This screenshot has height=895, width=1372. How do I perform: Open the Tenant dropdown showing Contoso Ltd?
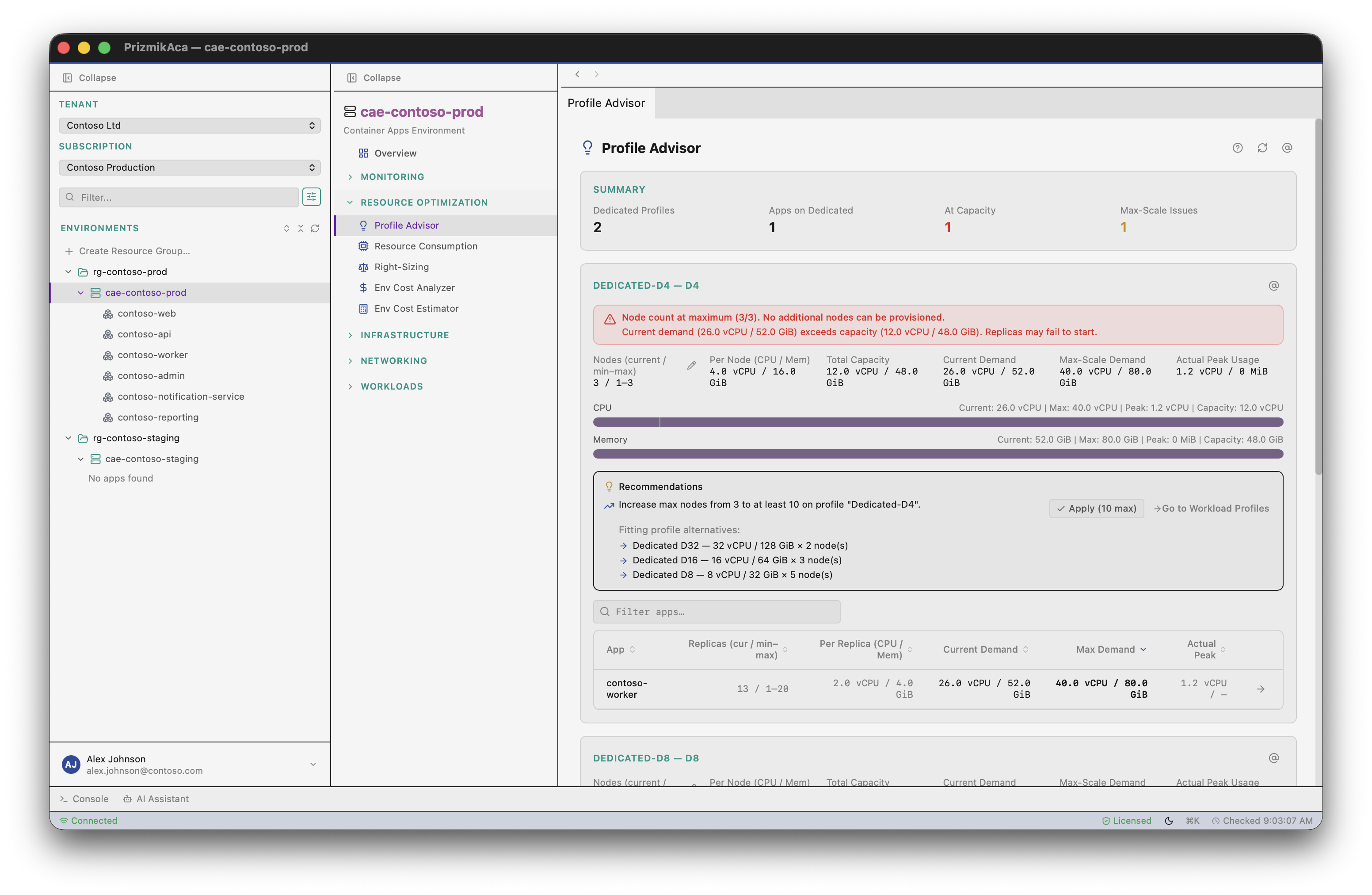tap(190, 125)
